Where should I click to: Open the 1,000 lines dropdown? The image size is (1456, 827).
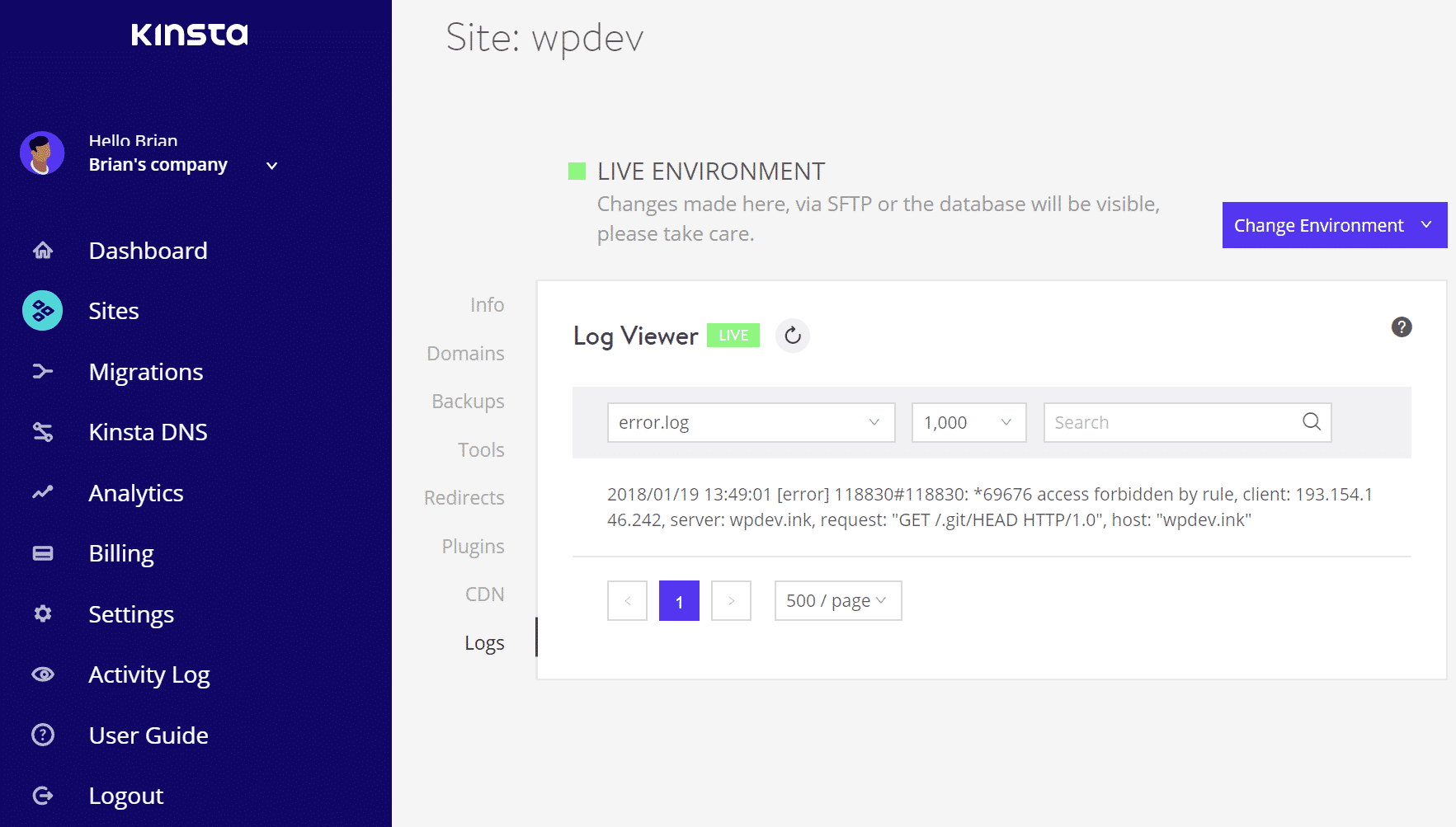point(969,422)
